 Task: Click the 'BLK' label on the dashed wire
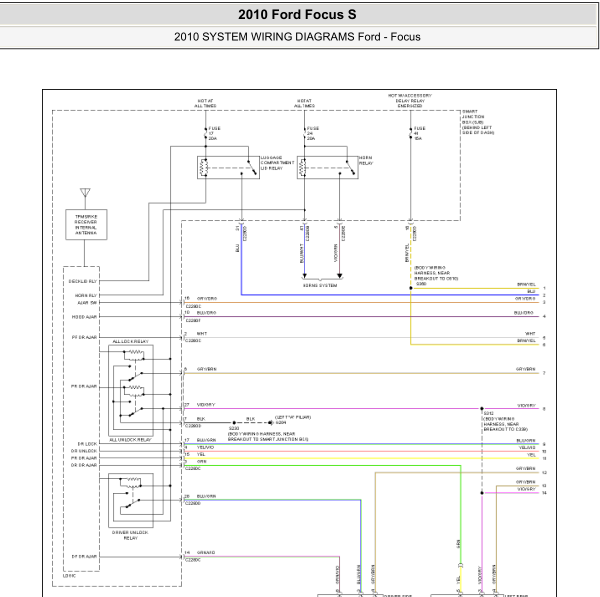(x=251, y=419)
